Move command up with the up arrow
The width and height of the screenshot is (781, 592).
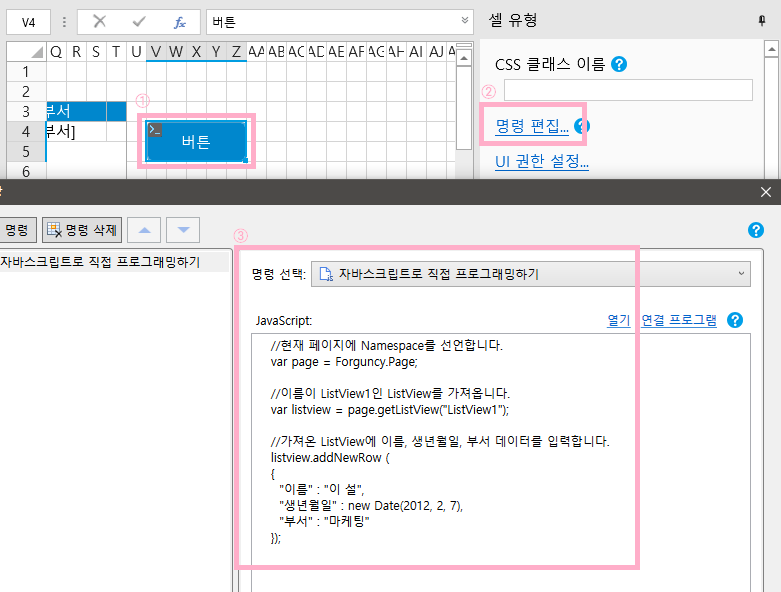coord(145,231)
